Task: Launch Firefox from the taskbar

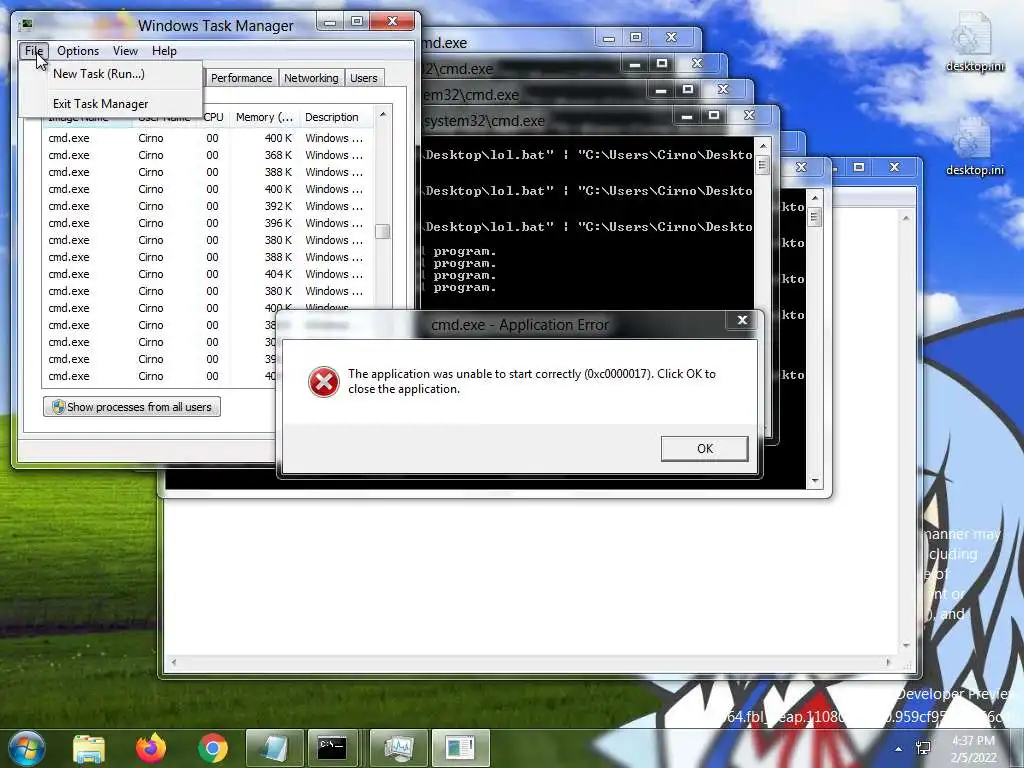Action: tap(151, 748)
